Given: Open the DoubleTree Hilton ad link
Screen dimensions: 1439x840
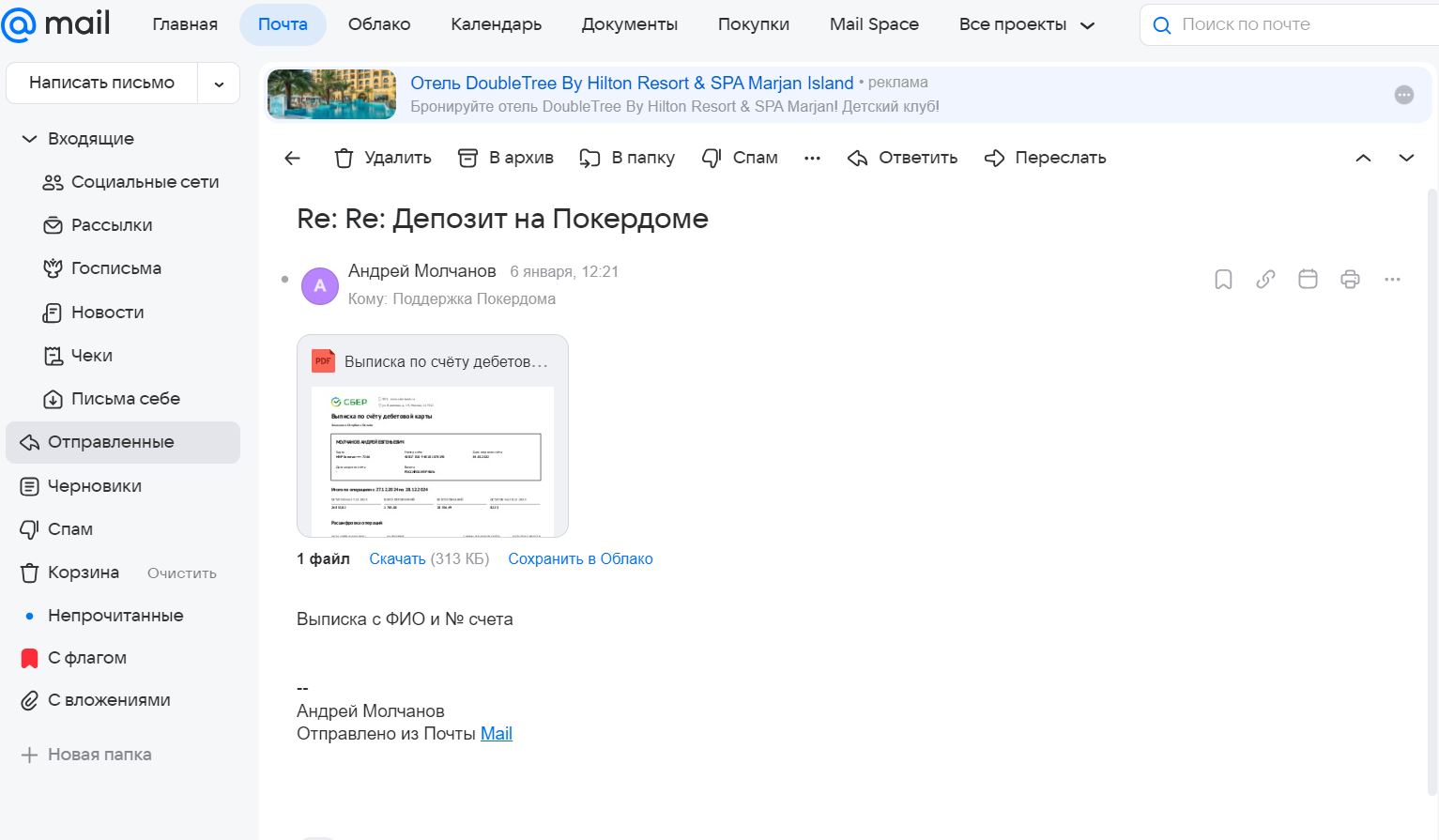Looking at the screenshot, I should point(632,84).
